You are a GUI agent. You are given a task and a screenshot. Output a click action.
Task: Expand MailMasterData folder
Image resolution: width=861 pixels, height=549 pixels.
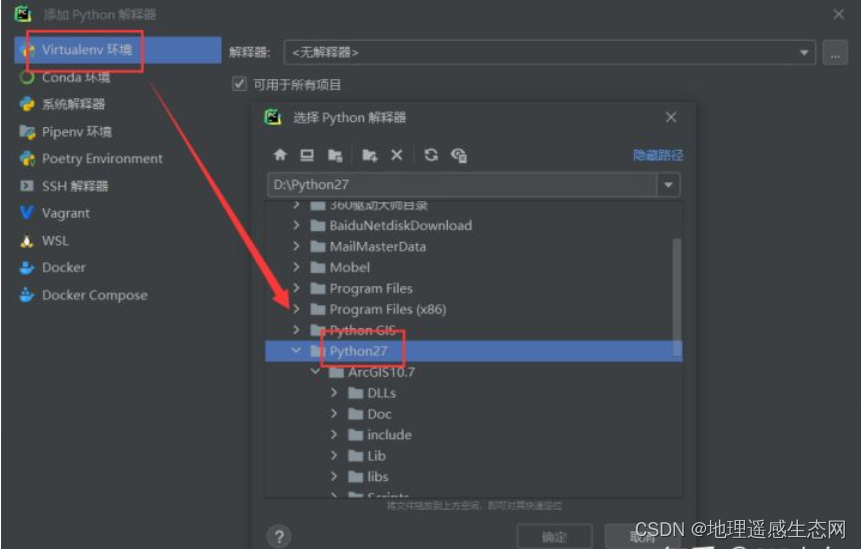tap(297, 246)
